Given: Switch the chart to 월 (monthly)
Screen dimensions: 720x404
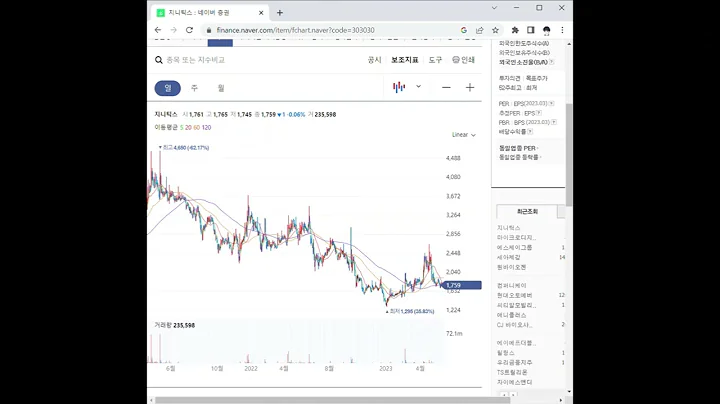Looking at the screenshot, I should pos(221,88).
